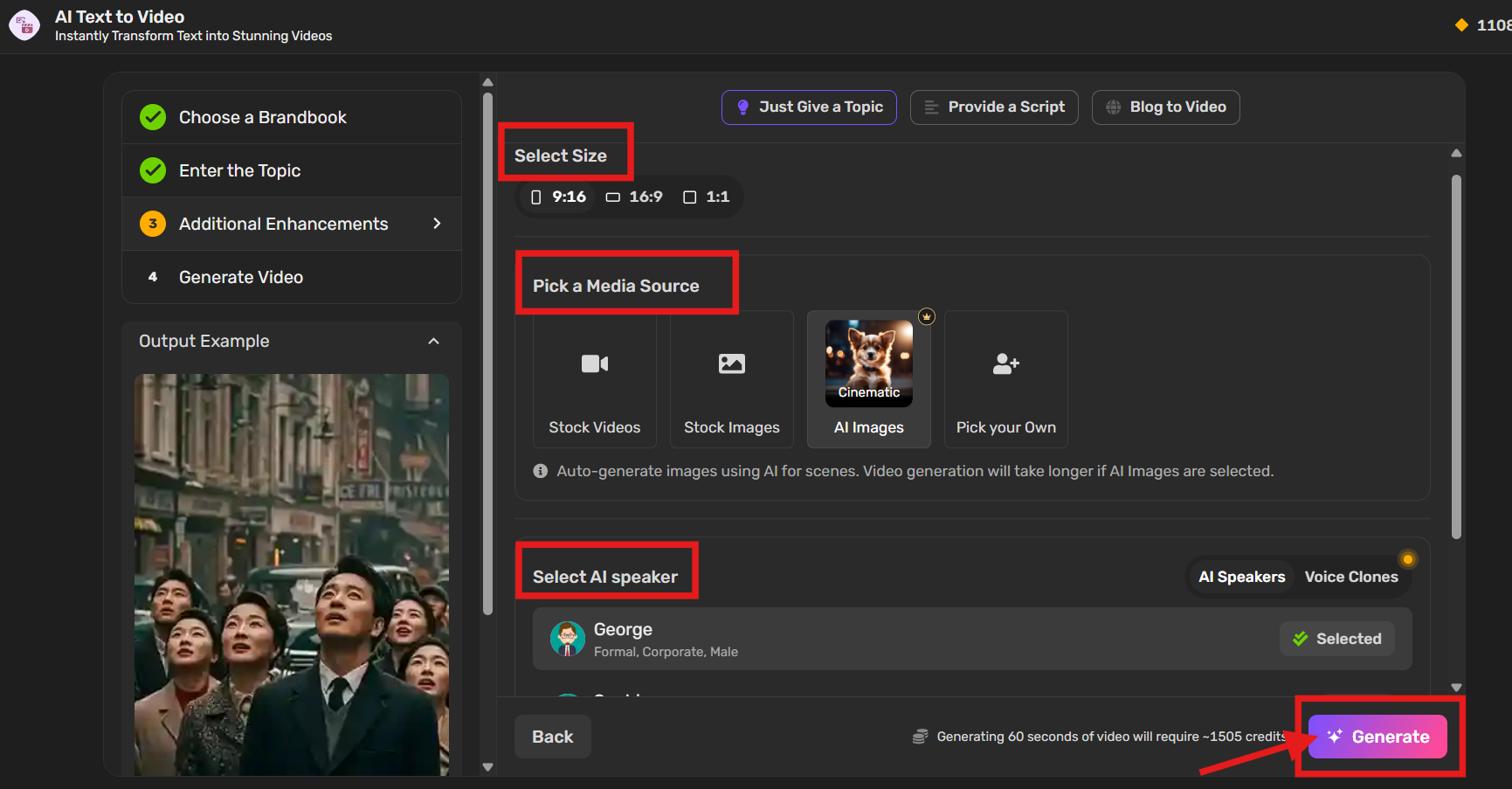Select the Stock Images picture icon
This screenshot has height=789, width=1512.
click(731, 363)
